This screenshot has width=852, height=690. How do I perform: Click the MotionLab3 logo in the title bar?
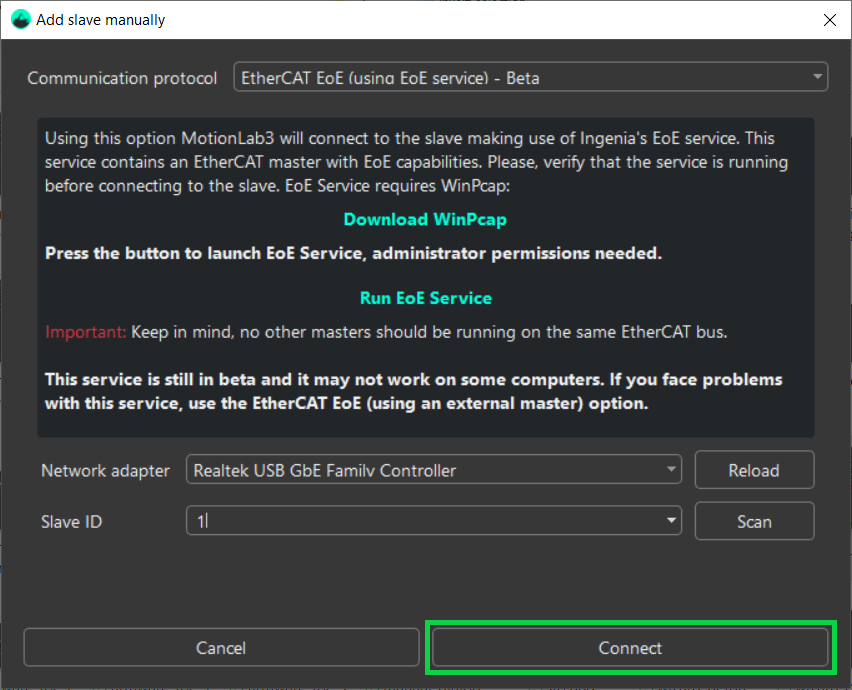(x=20, y=19)
